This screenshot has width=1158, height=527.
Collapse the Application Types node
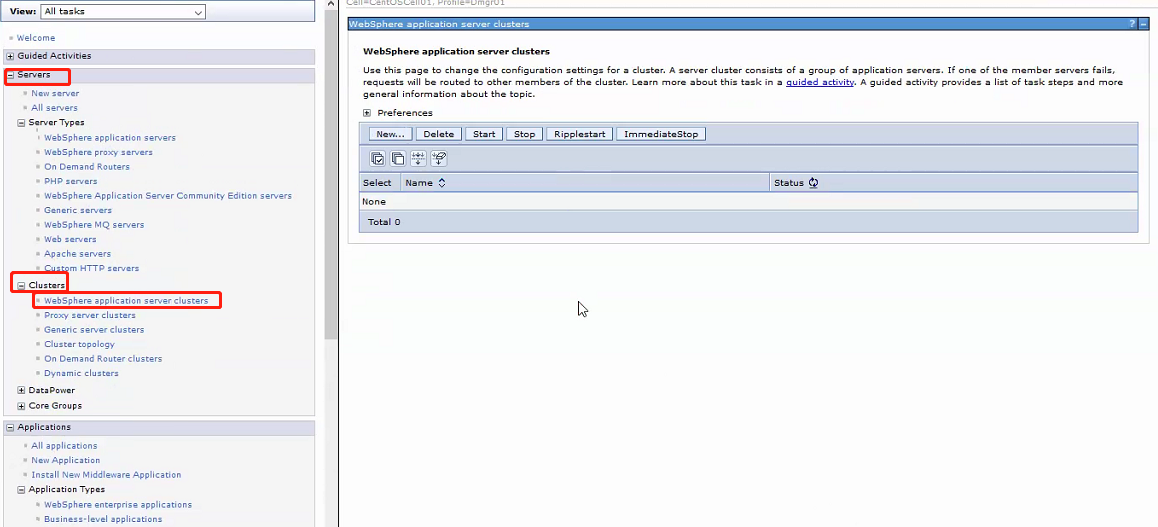tap(21, 489)
